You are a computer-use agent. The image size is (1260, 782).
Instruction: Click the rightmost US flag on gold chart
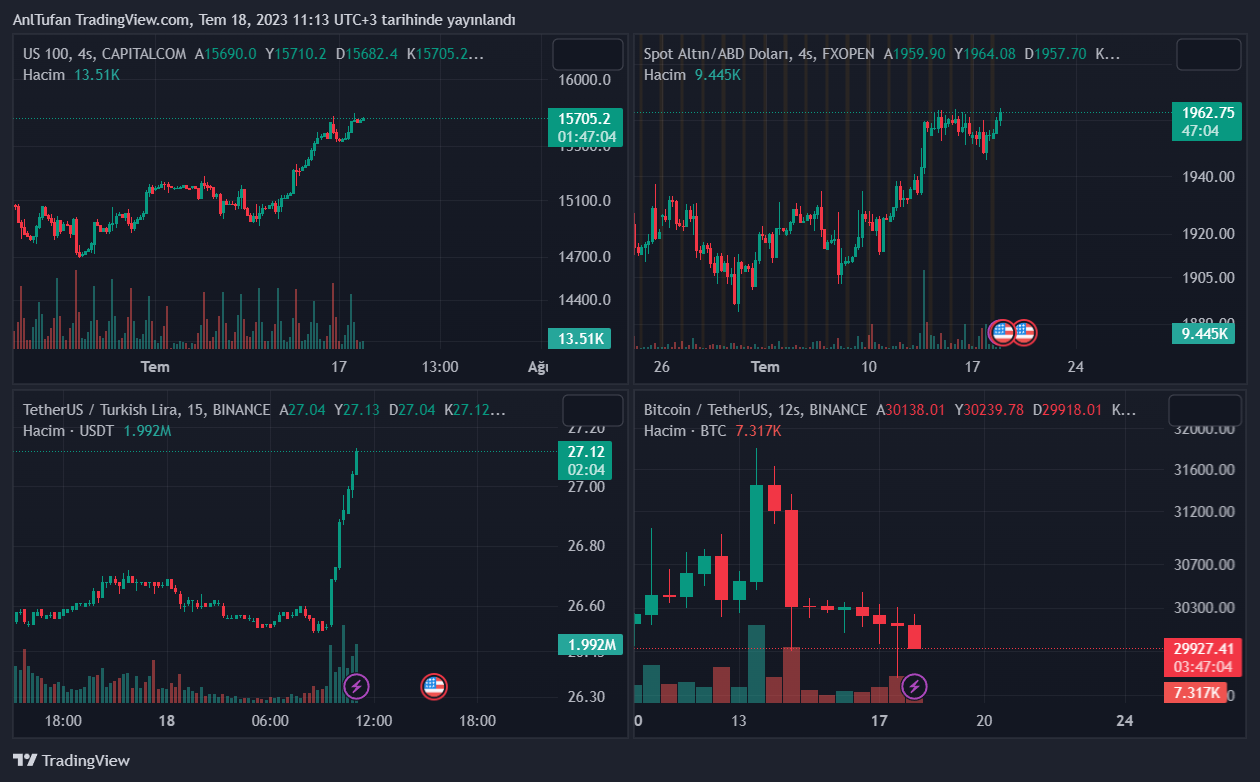tap(1023, 332)
